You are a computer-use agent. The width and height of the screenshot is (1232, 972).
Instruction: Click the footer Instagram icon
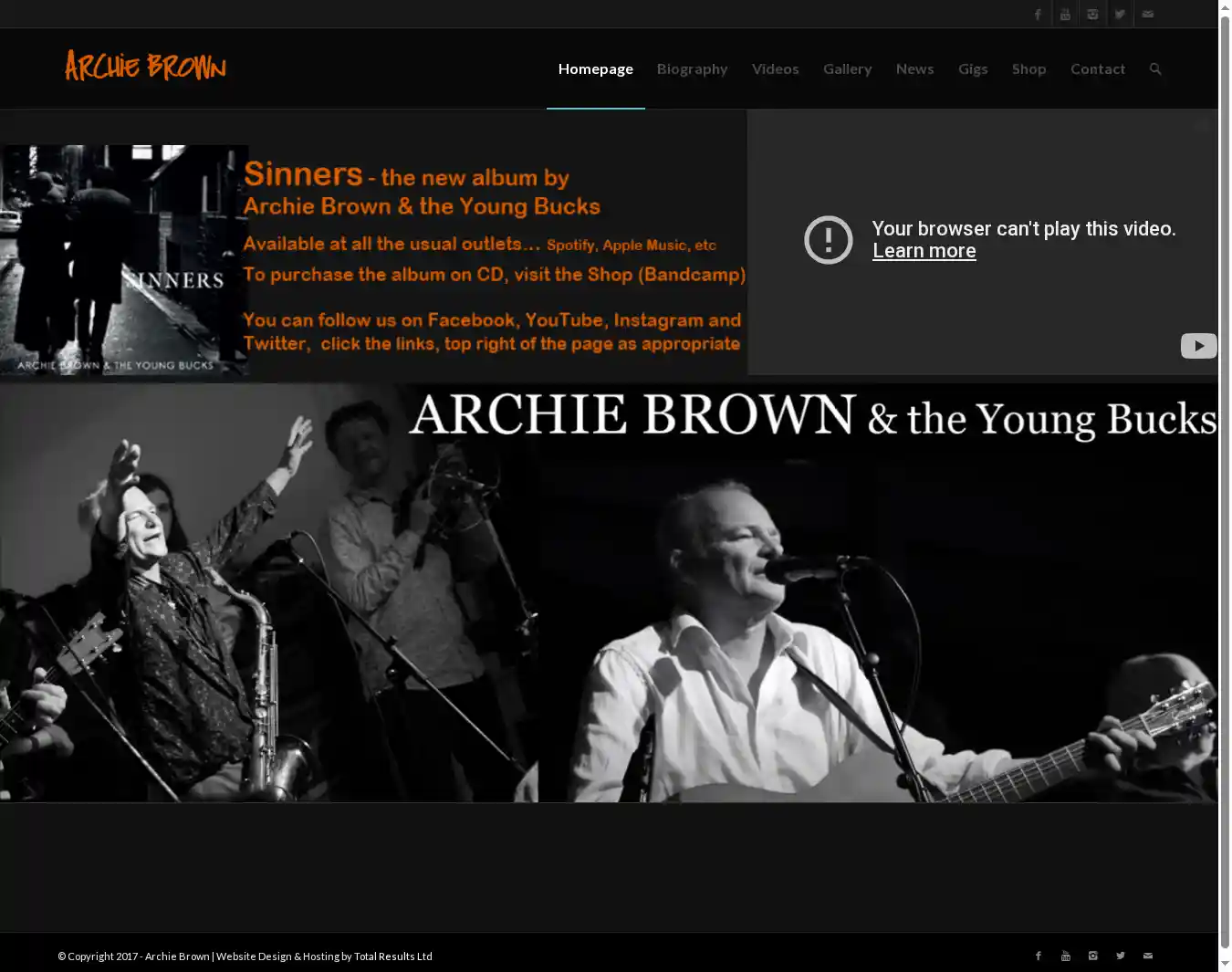pos(1092,956)
